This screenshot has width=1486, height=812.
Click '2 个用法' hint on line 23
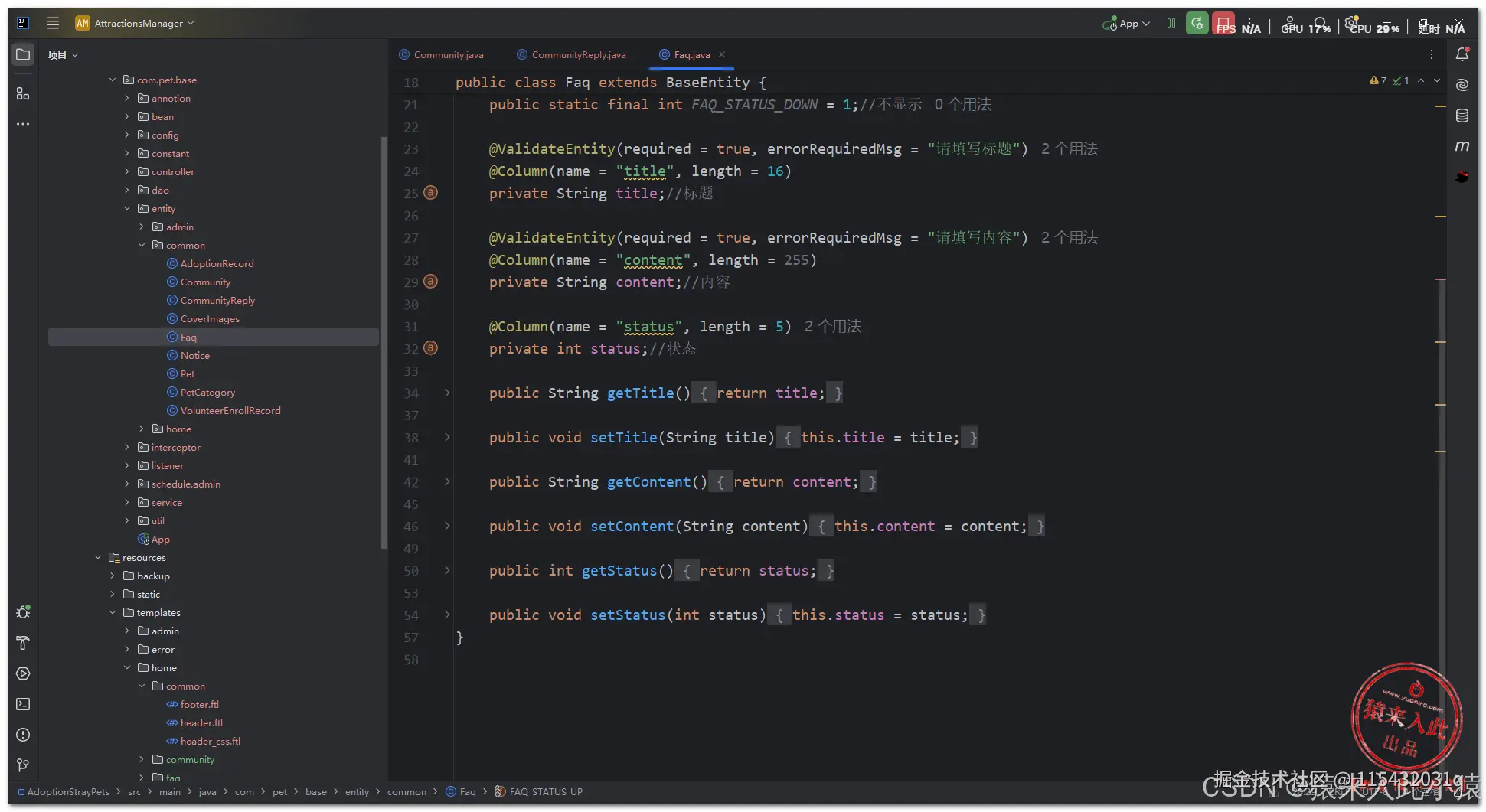click(1070, 148)
